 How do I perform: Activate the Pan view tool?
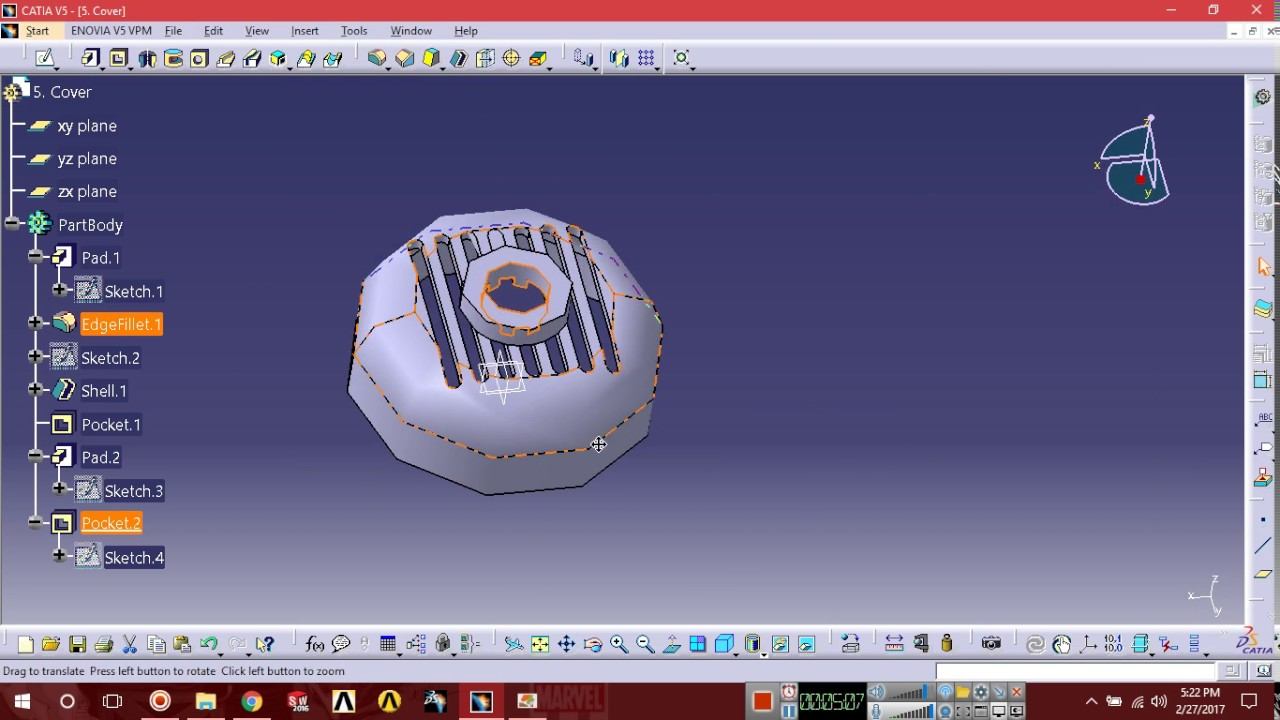point(566,644)
